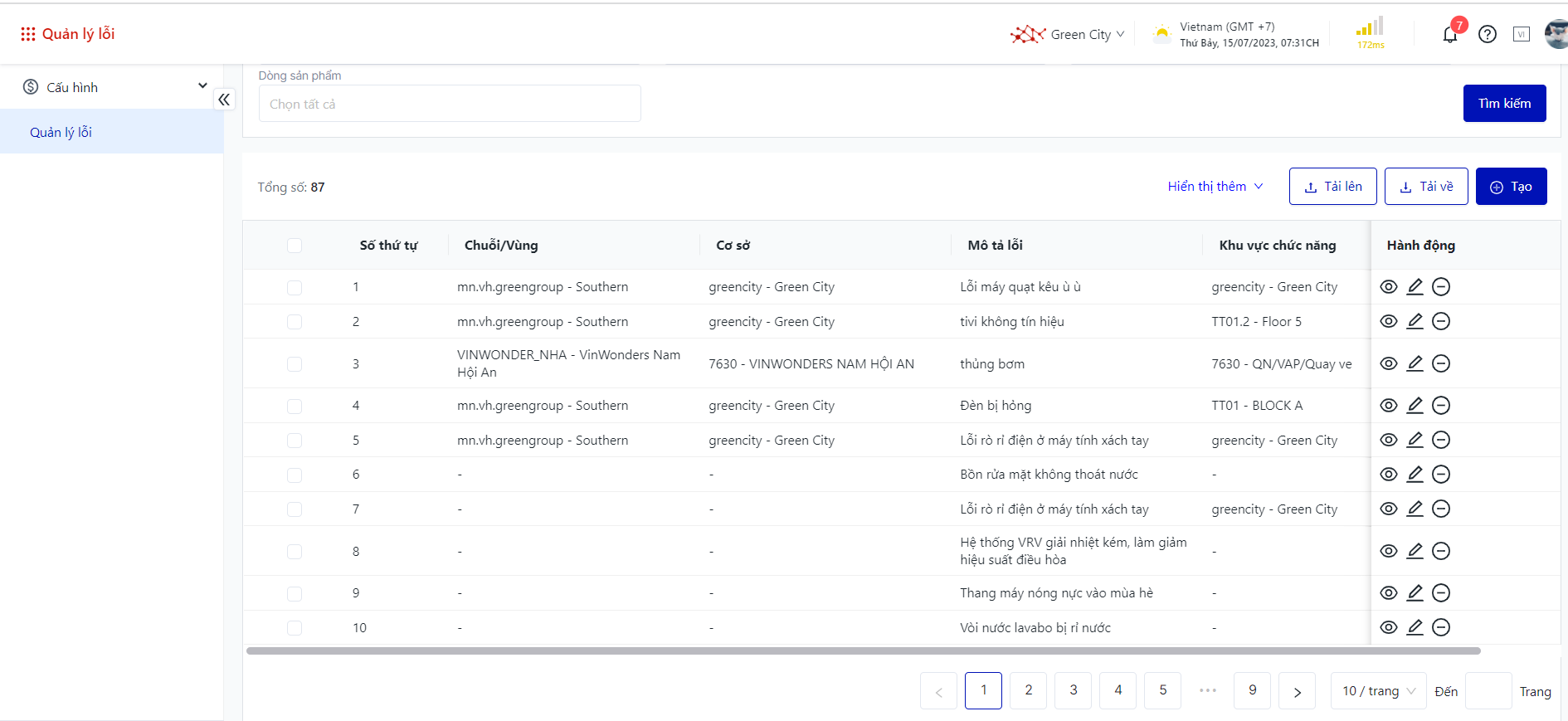Click the help question mark icon
1568x721 pixels.
coord(1488,35)
